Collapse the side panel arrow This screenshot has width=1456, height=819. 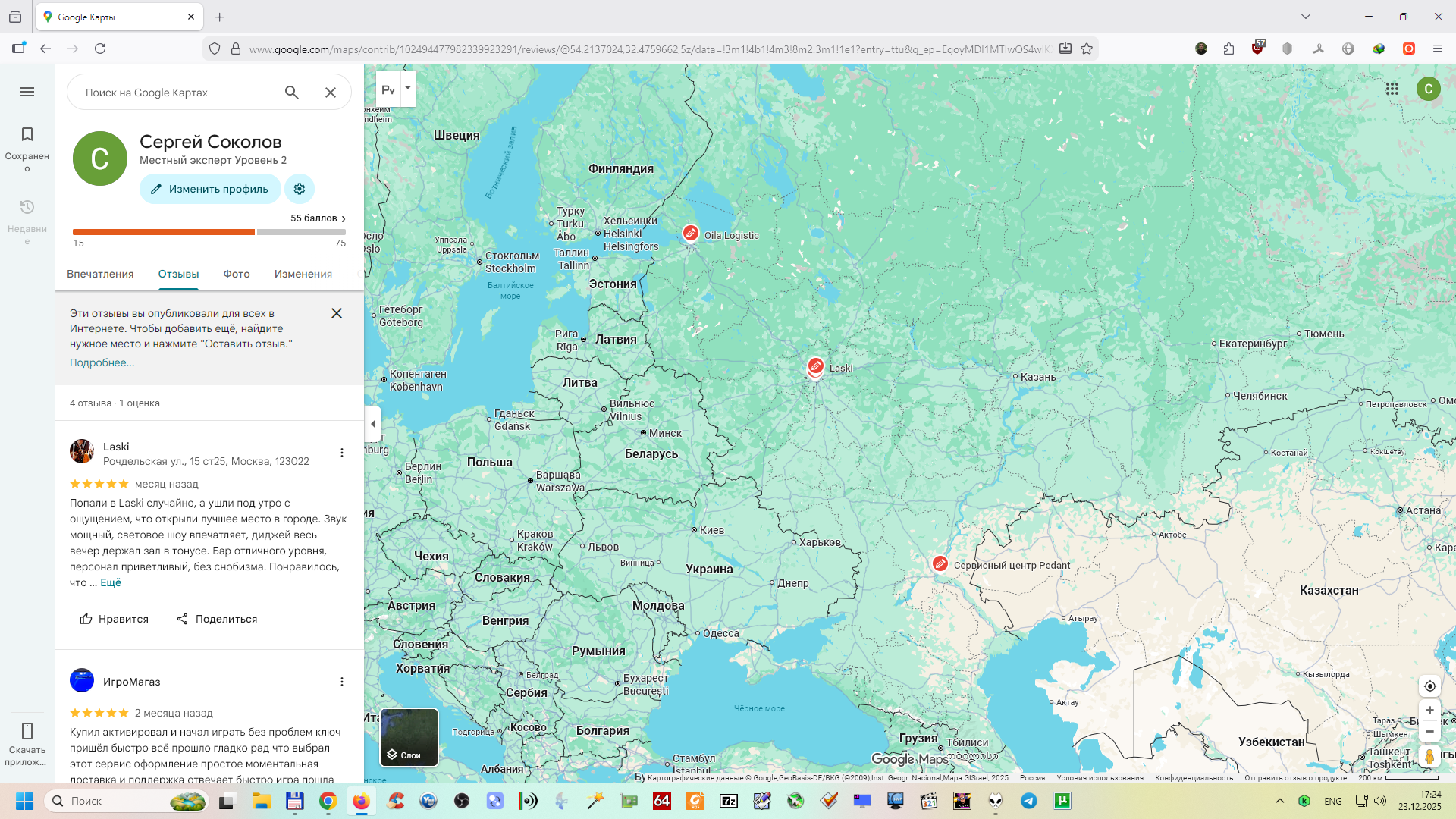pyautogui.click(x=372, y=424)
